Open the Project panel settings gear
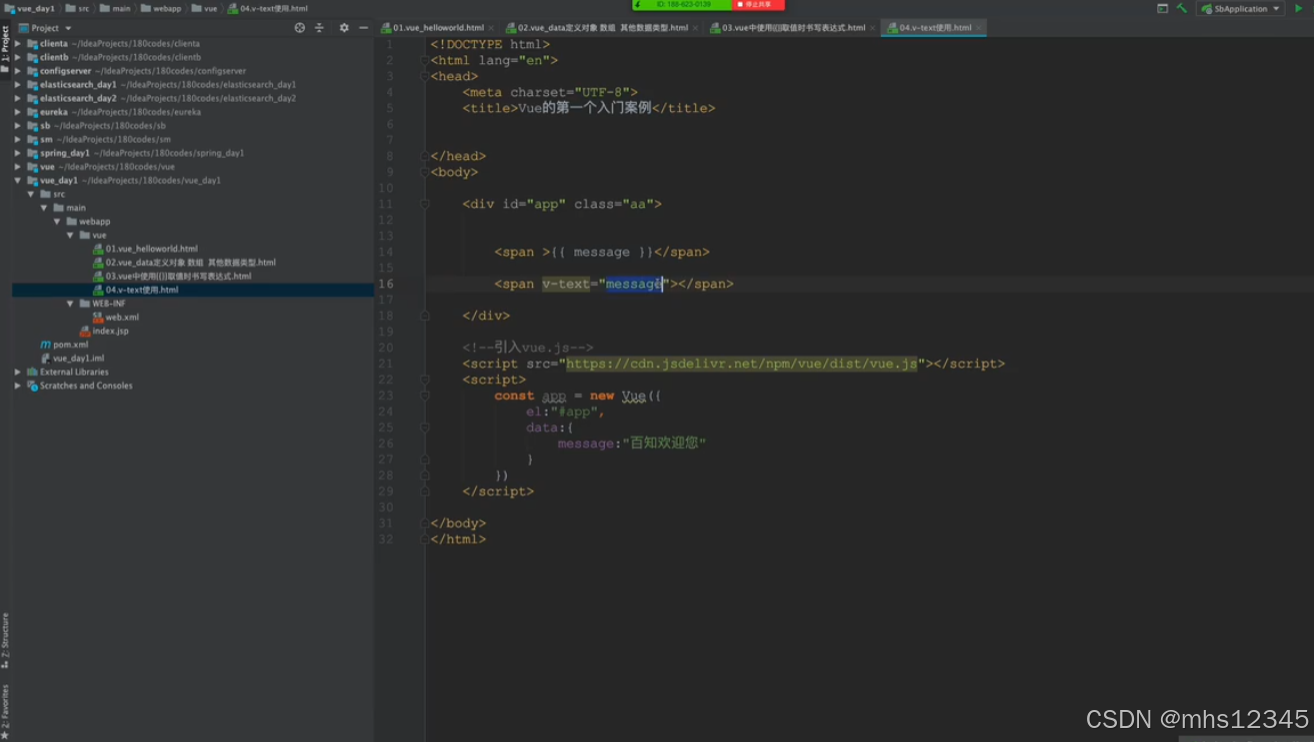Image resolution: width=1314 pixels, height=742 pixels. (344, 28)
